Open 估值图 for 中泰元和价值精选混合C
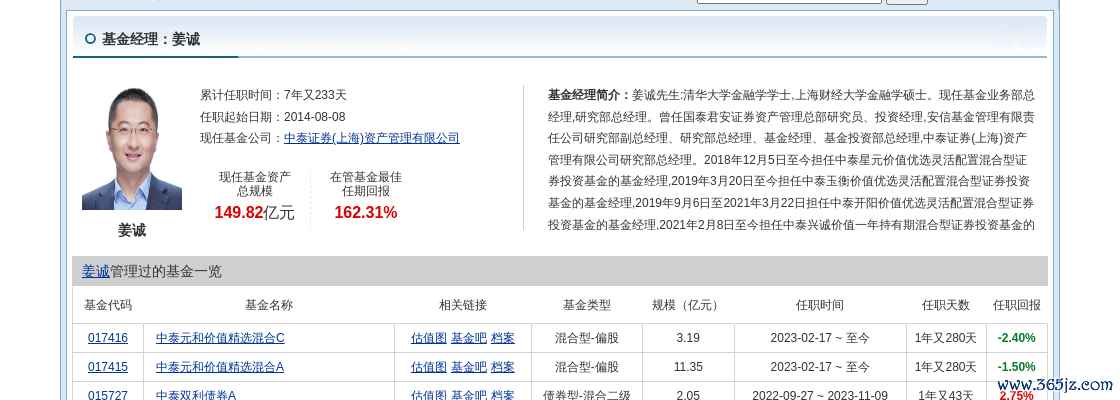Screen dimensions: 1120x400 (429, 338)
